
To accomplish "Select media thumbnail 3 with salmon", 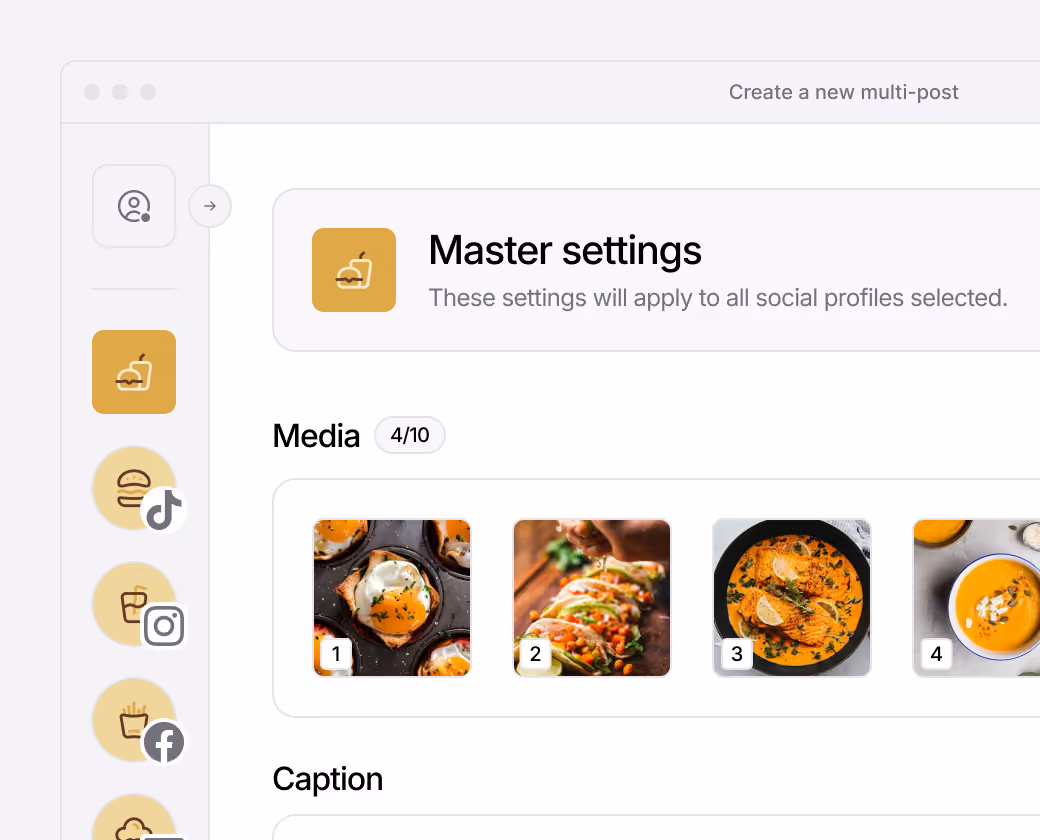I will click(x=792, y=598).
